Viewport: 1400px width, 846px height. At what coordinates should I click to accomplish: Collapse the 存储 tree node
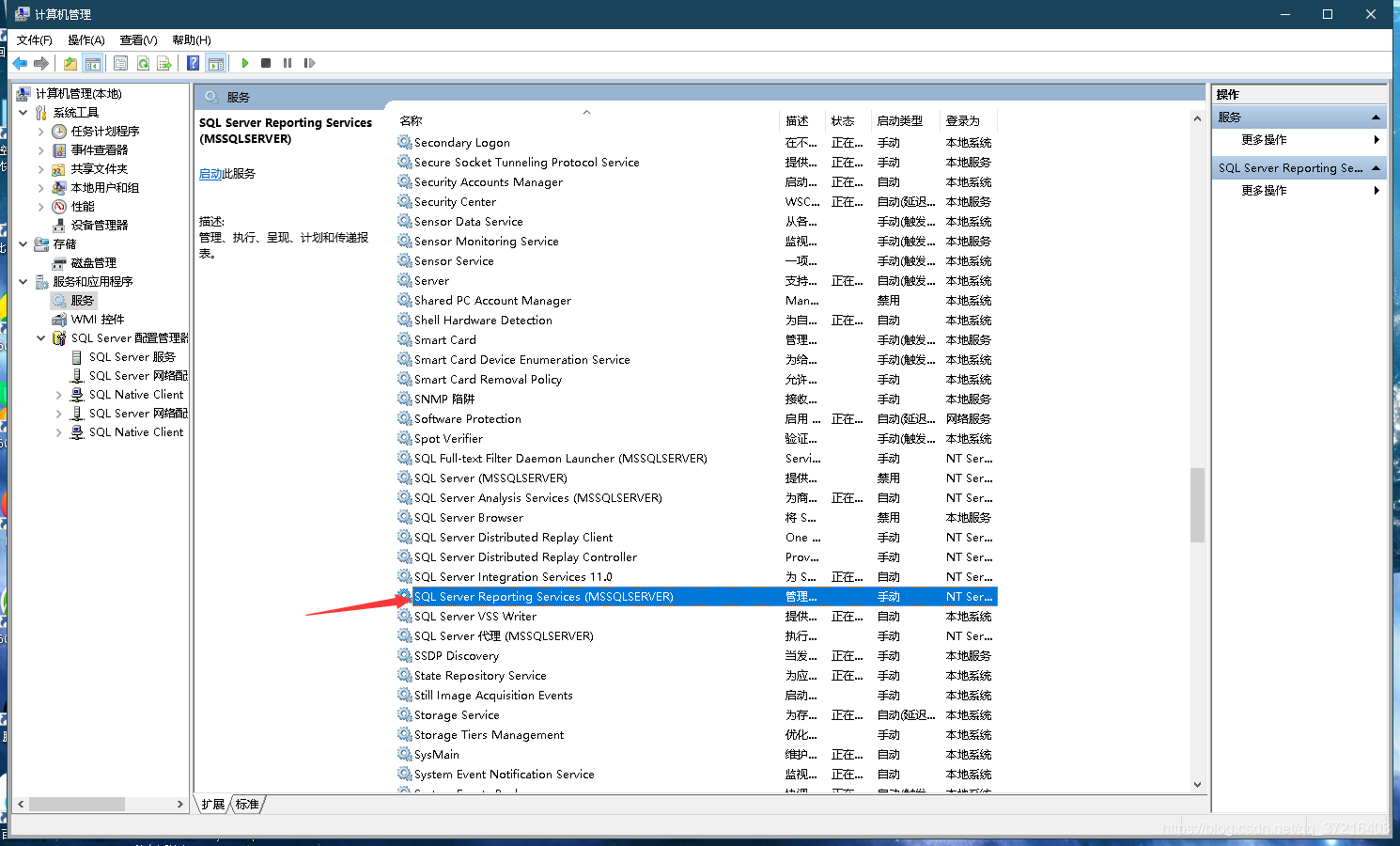point(23,244)
